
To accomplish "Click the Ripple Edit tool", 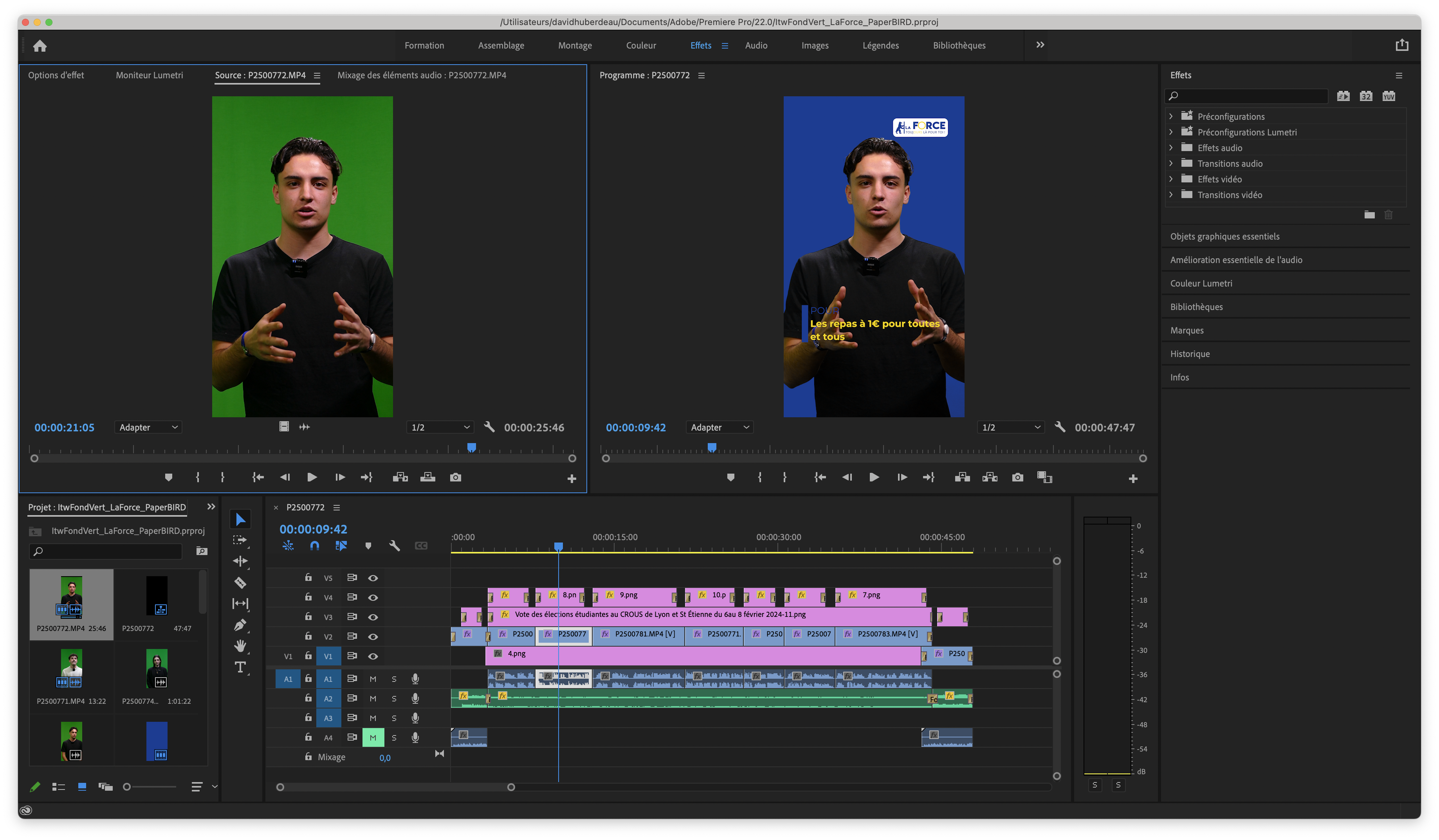I will (x=240, y=561).
